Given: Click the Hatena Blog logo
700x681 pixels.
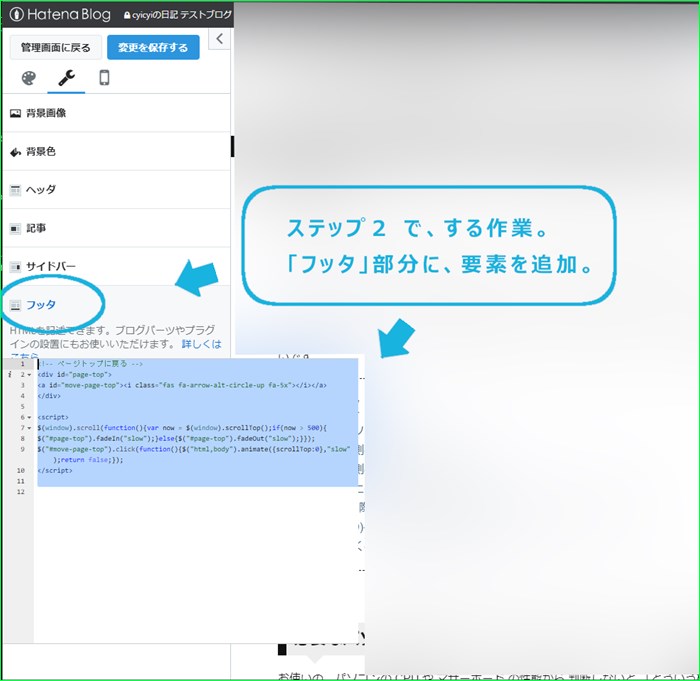Looking at the screenshot, I should coord(60,14).
